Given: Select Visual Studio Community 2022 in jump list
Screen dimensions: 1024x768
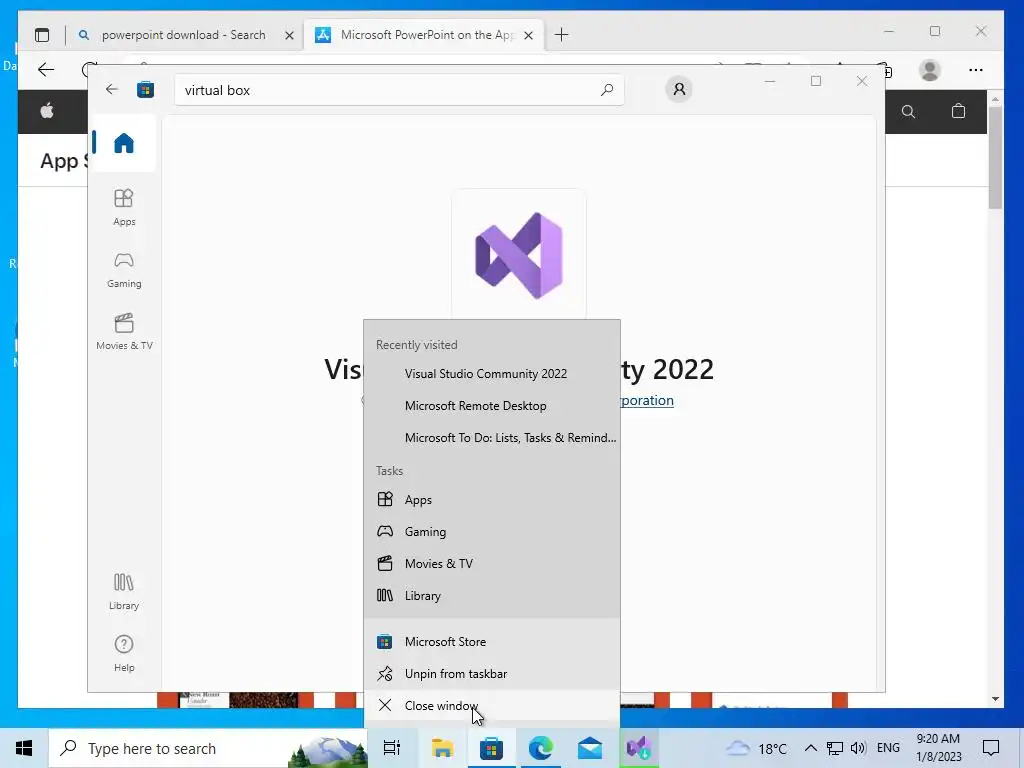Looking at the screenshot, I should [492, 374].
